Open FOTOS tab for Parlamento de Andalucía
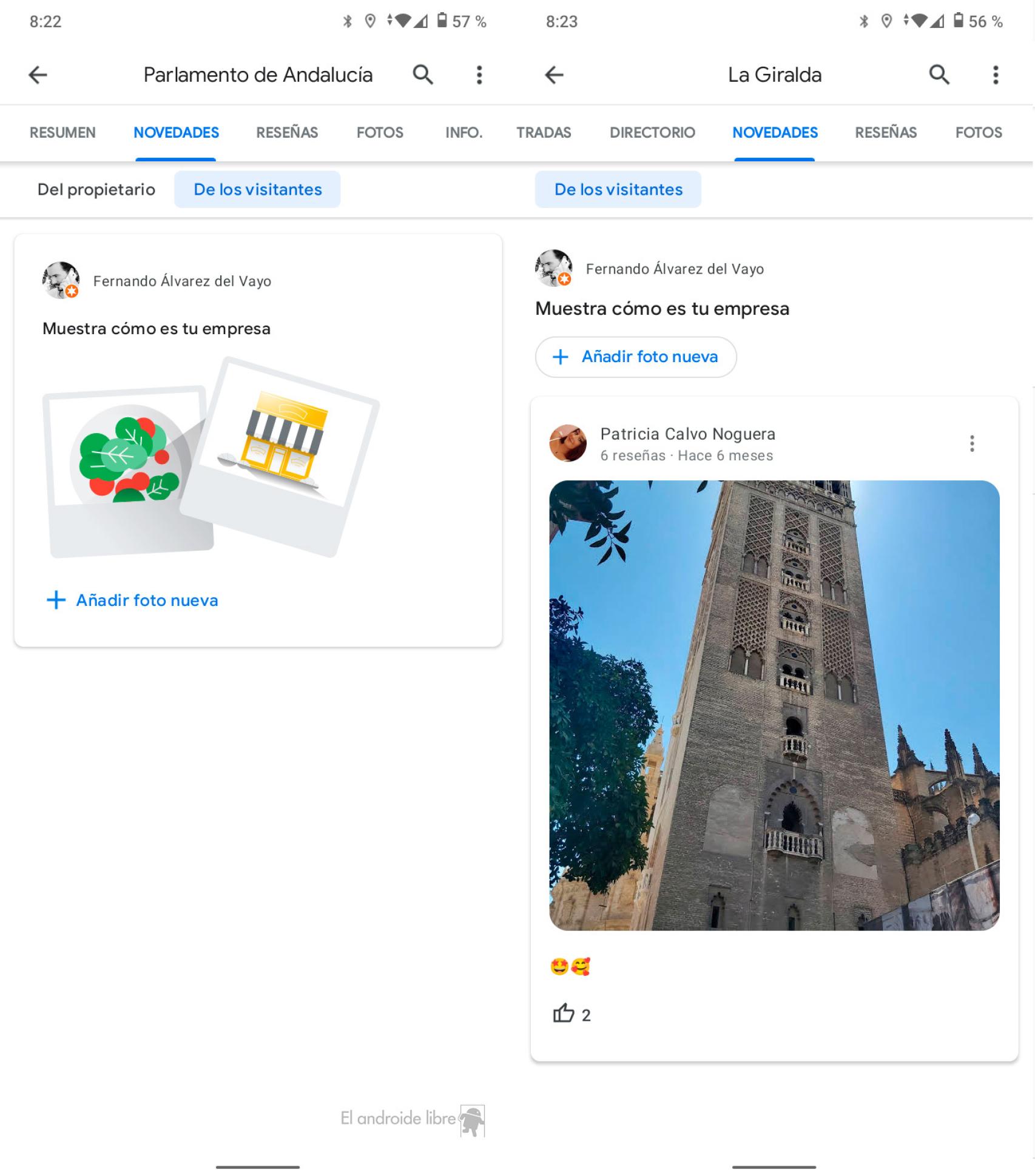Viewport: 1035px width, 1176px height. coord(380,132)
